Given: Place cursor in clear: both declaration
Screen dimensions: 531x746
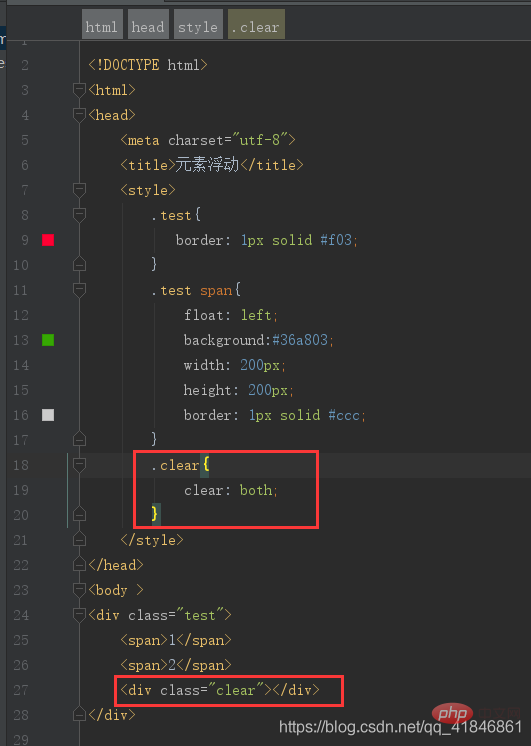Looking at the screenshot, I should tap(231, 490).
